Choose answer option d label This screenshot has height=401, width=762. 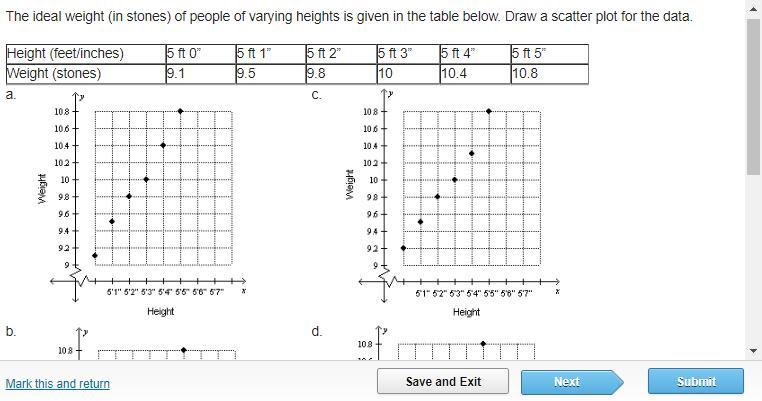coord(316,331)
